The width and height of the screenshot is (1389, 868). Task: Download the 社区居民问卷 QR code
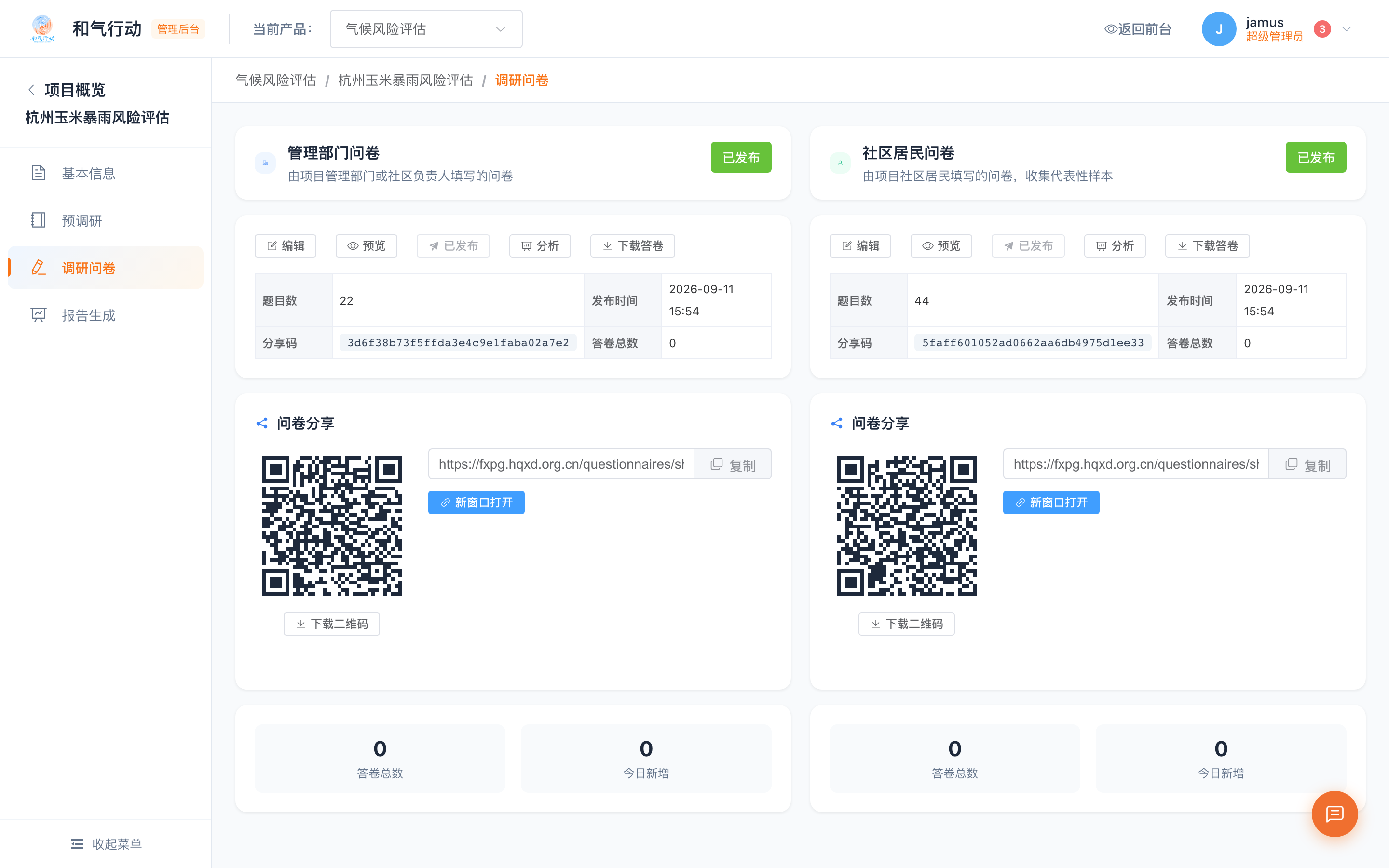[x=906, y=624]
